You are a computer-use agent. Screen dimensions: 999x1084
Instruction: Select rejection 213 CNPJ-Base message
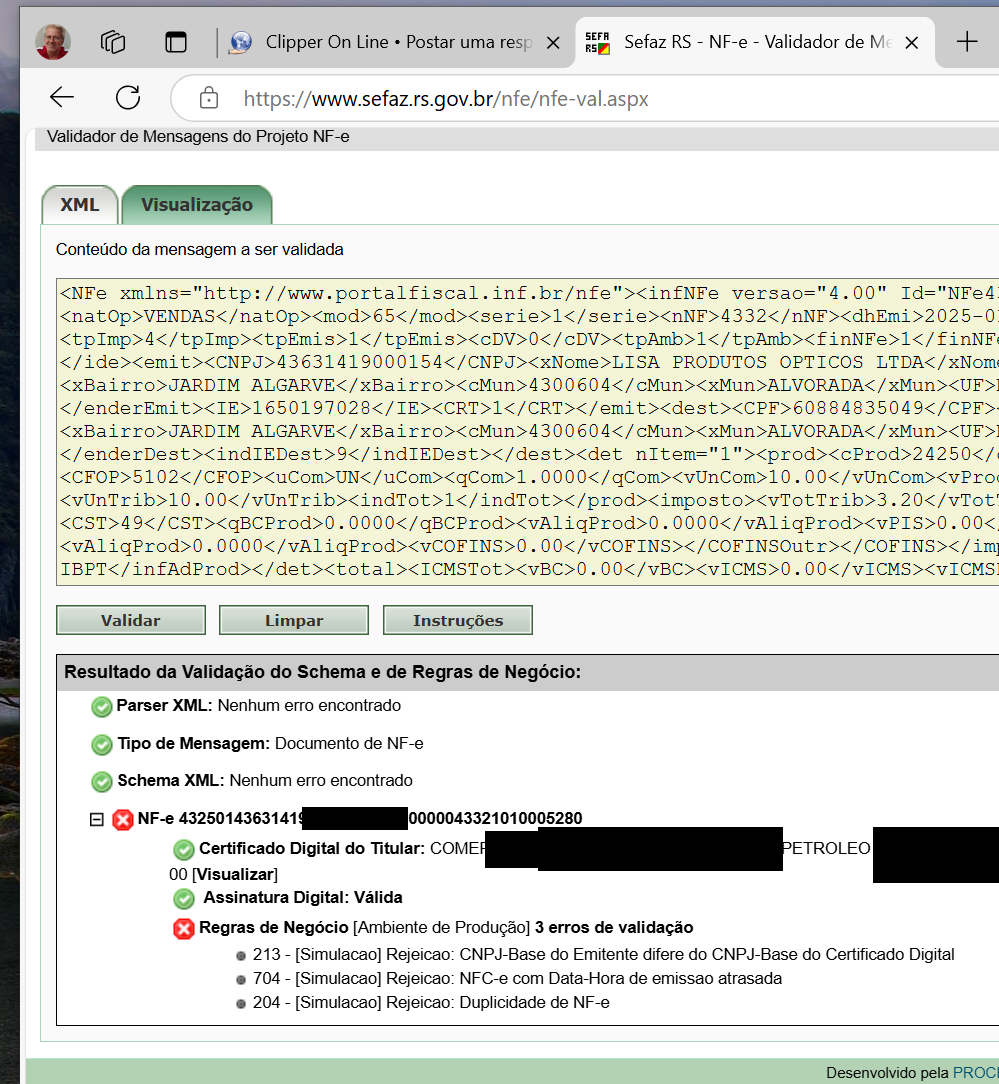604,954
